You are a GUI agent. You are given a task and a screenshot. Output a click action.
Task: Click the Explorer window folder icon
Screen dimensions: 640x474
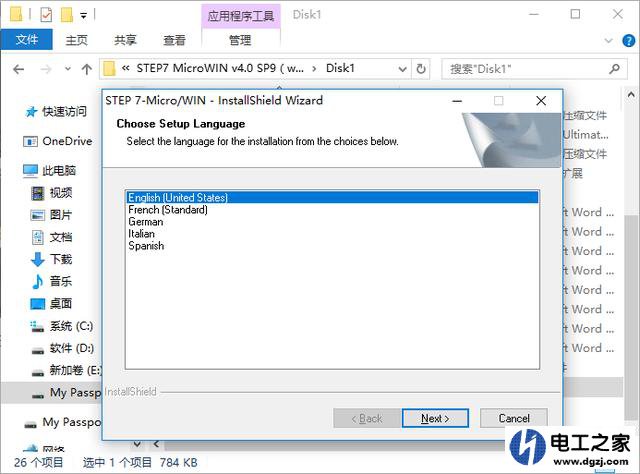(16, 14)
